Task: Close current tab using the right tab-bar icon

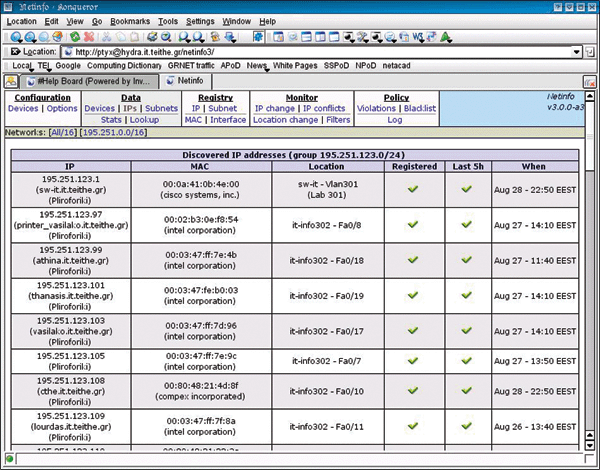Action: pyautogui.click(x=590, y=79)
